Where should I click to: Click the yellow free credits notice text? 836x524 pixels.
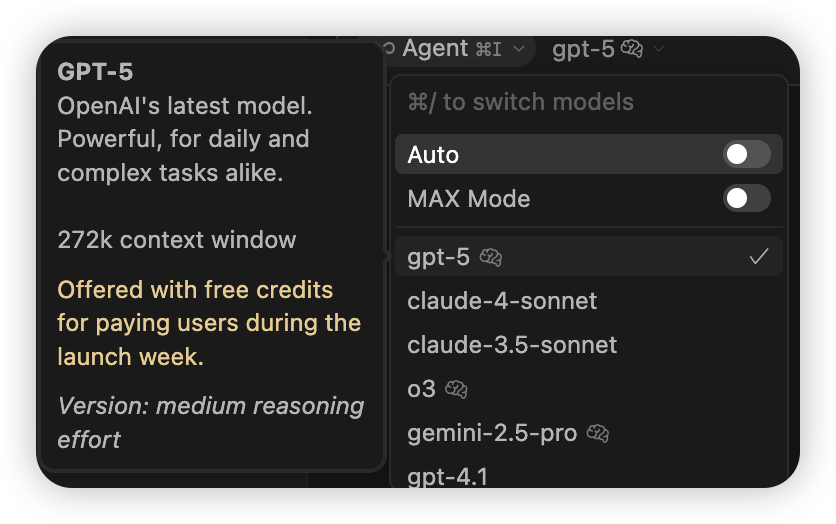point(209,323)
